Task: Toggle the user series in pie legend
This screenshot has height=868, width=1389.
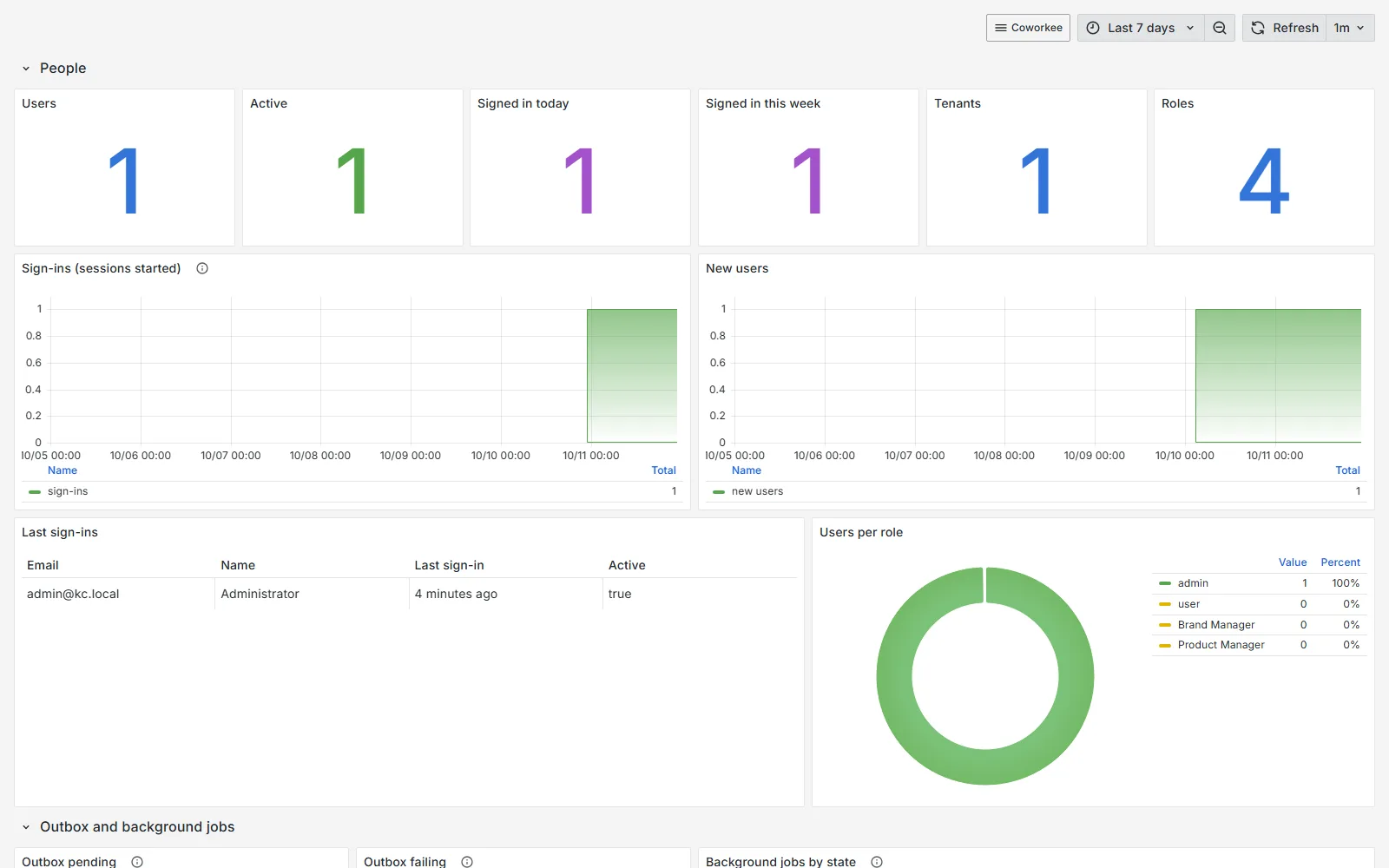Action: (1188, 604)
